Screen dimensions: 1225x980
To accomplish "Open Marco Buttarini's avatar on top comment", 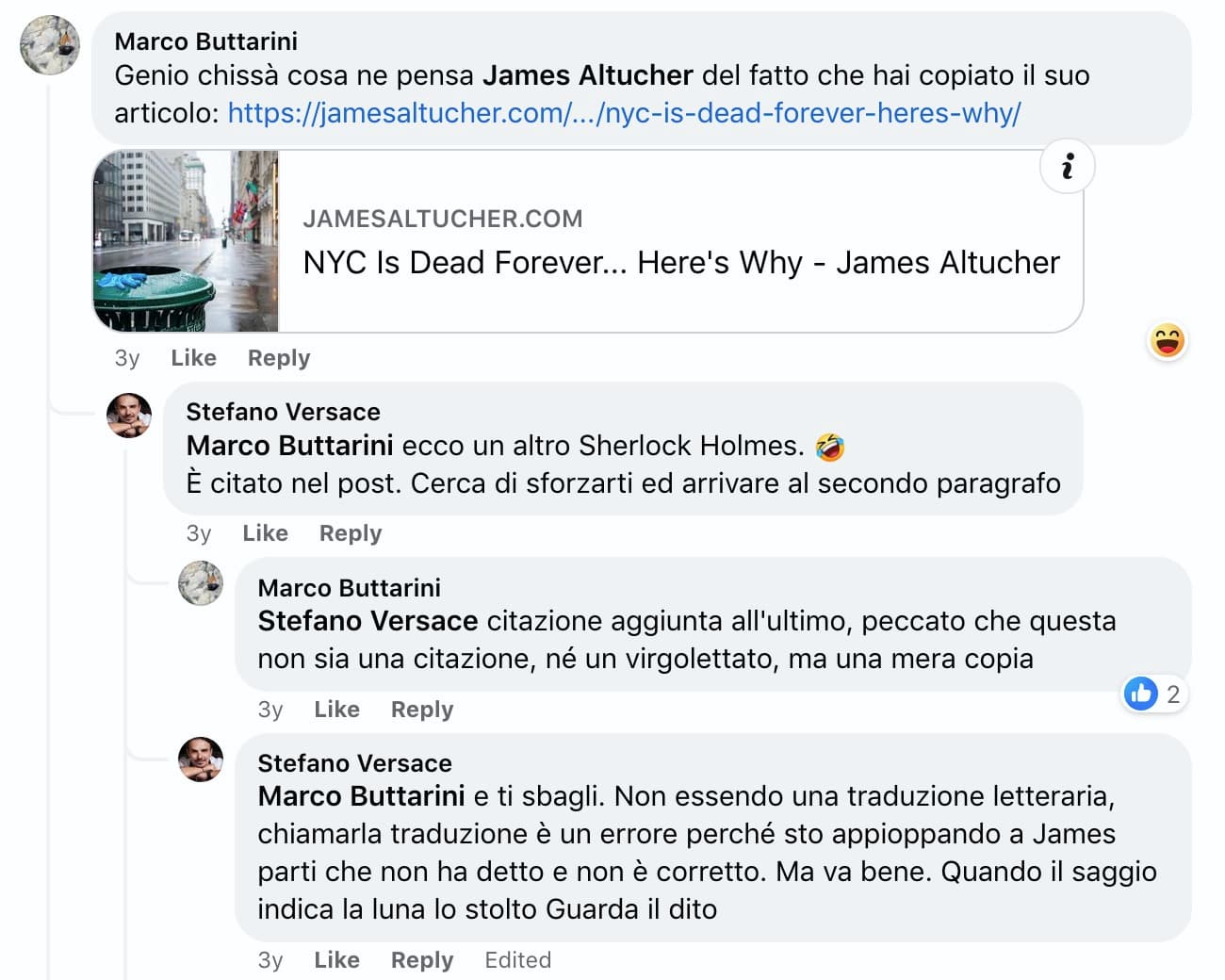I will [x=50, y=44].
